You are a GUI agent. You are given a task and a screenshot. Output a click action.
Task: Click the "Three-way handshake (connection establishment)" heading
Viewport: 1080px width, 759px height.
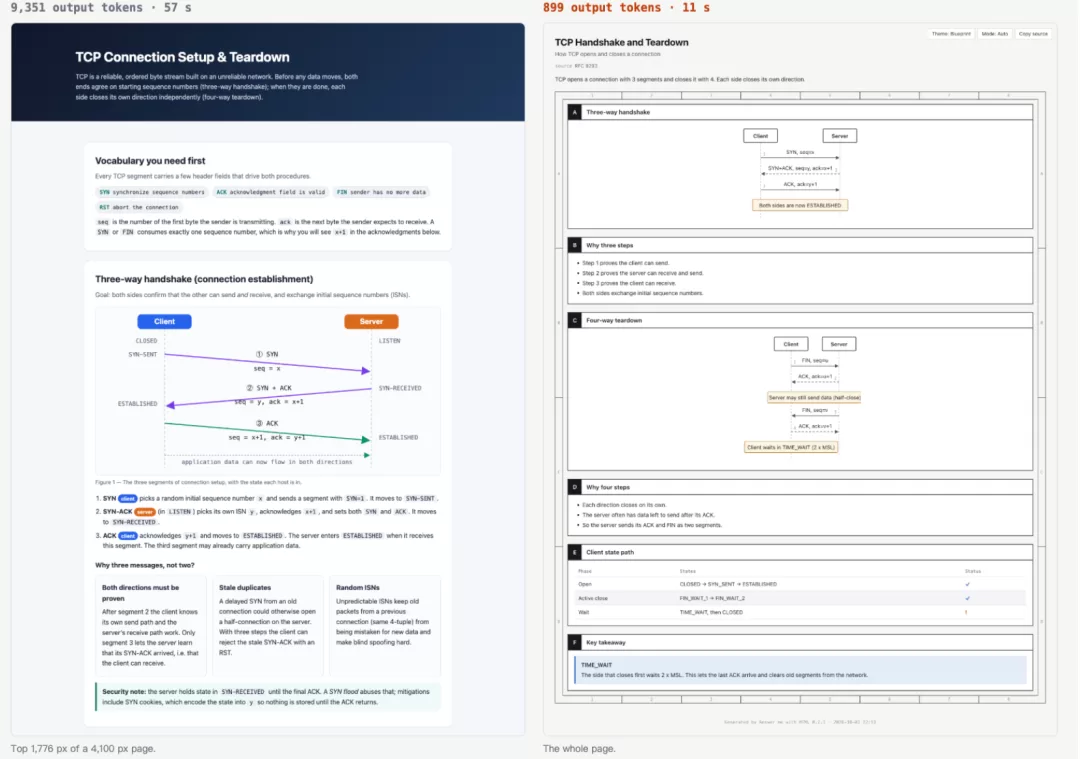[x=204, y=279]
